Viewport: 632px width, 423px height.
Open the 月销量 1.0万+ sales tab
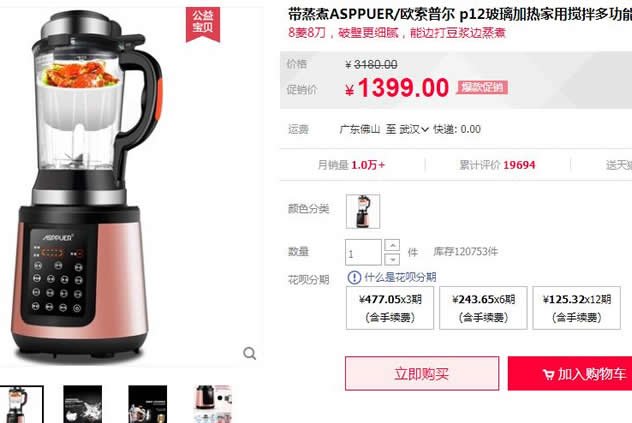coord(351,165)
